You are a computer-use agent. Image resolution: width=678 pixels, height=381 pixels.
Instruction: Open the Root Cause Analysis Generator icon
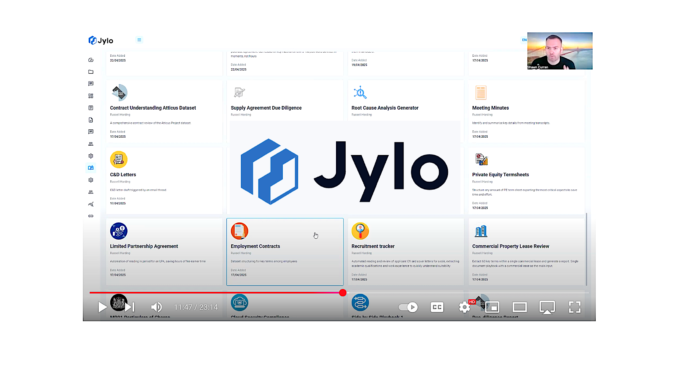coord(360,92)
